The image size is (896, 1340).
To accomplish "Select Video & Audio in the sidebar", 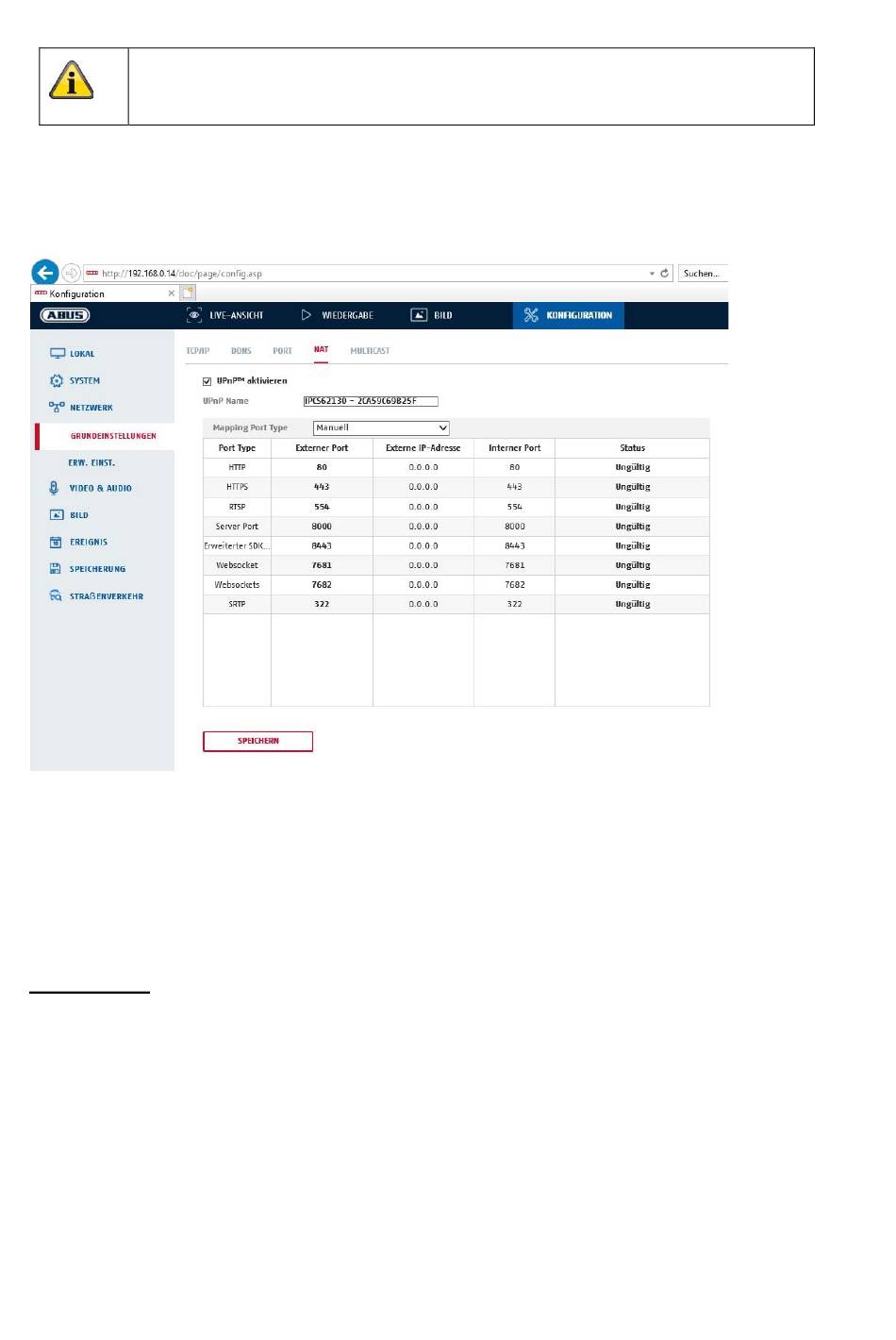I will tap(100, 489).
